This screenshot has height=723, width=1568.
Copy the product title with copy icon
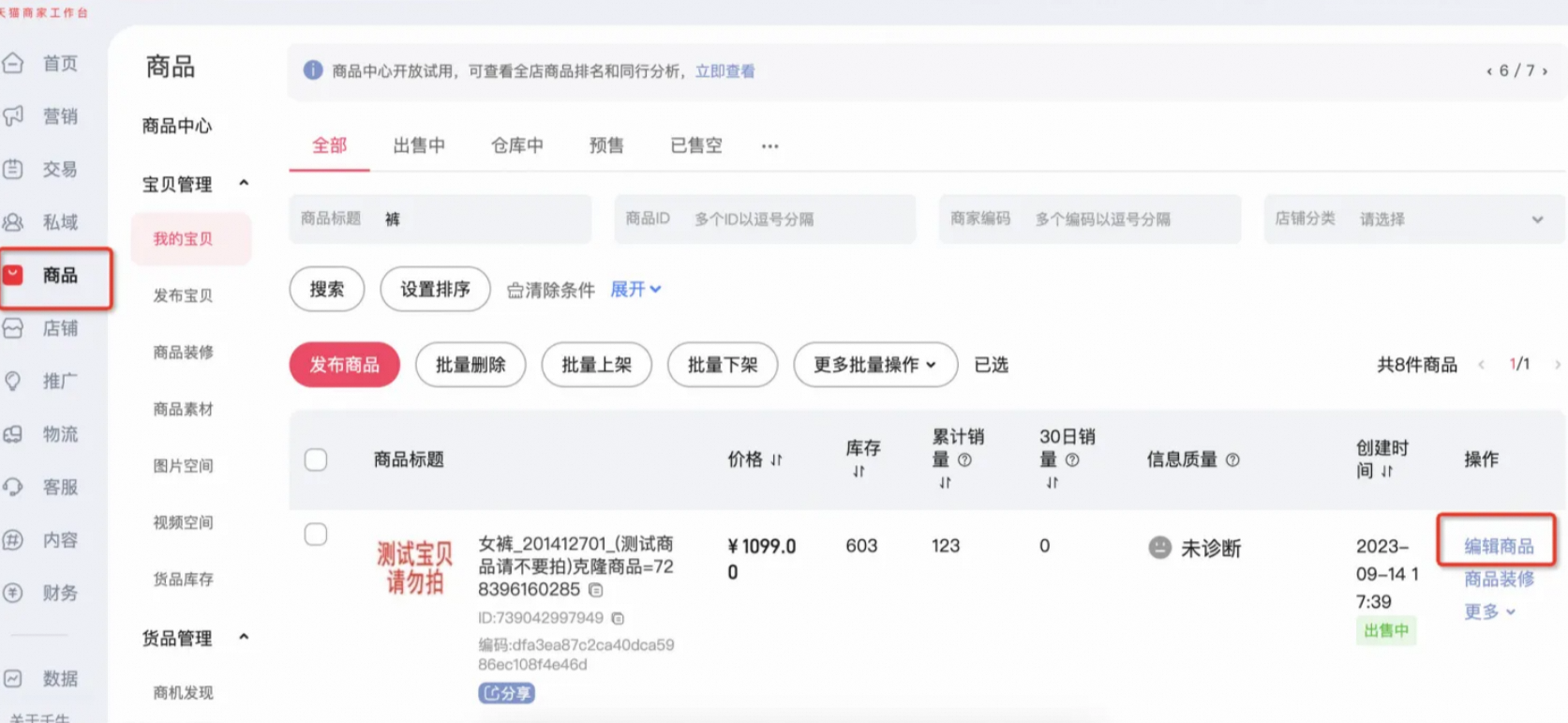click(x=596, y=590)
